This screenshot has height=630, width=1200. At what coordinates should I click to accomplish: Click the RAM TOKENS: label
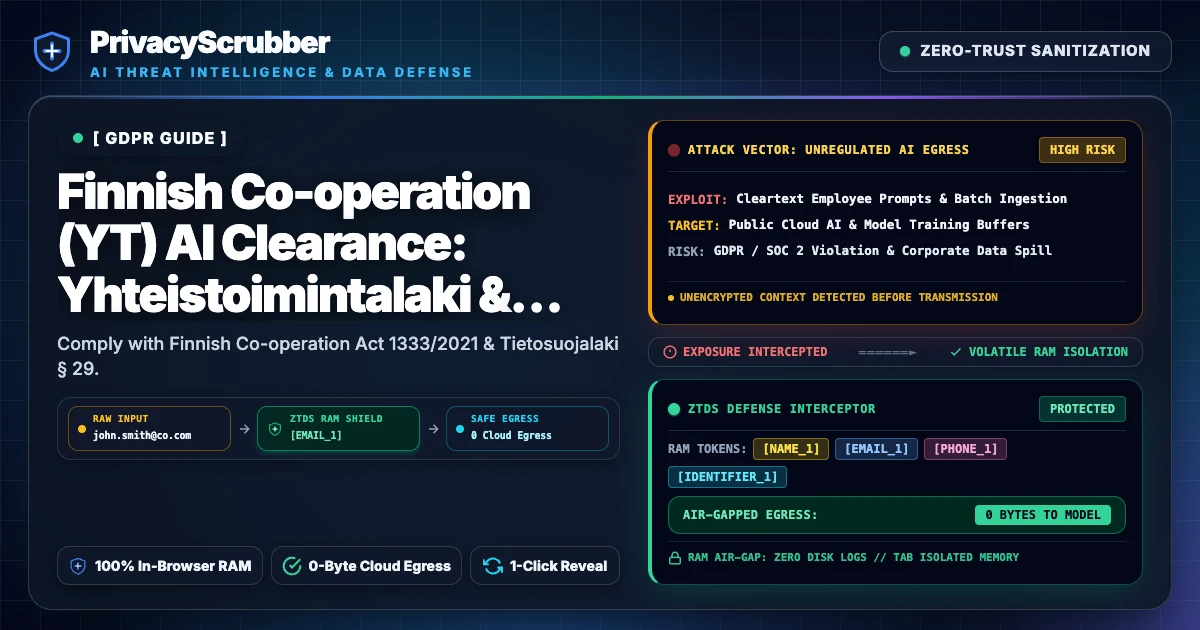click(x=706, y=449)
